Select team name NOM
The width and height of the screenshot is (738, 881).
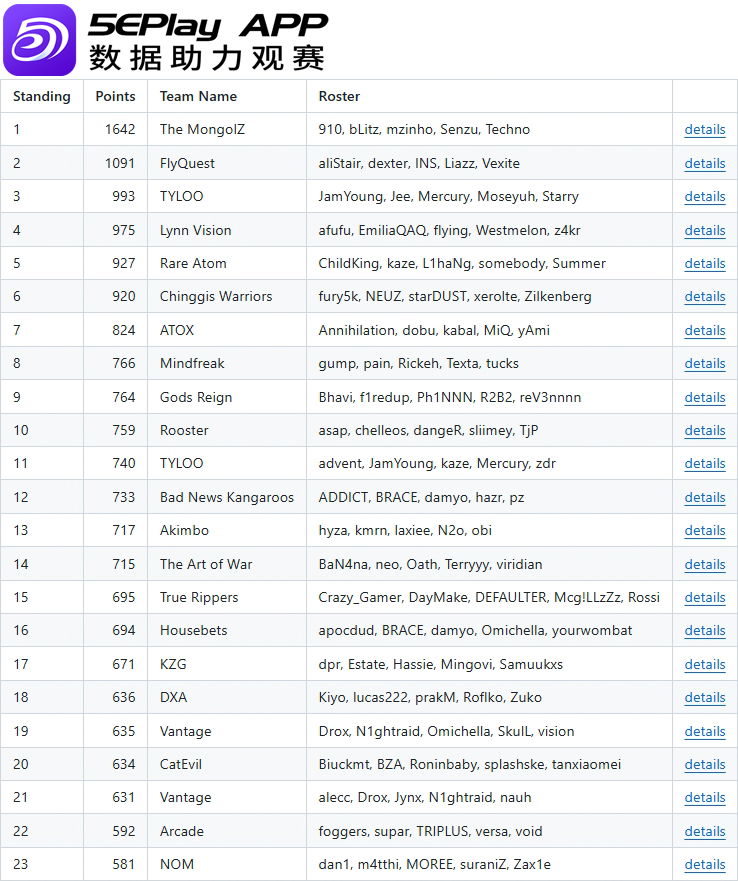click(177, 864)
